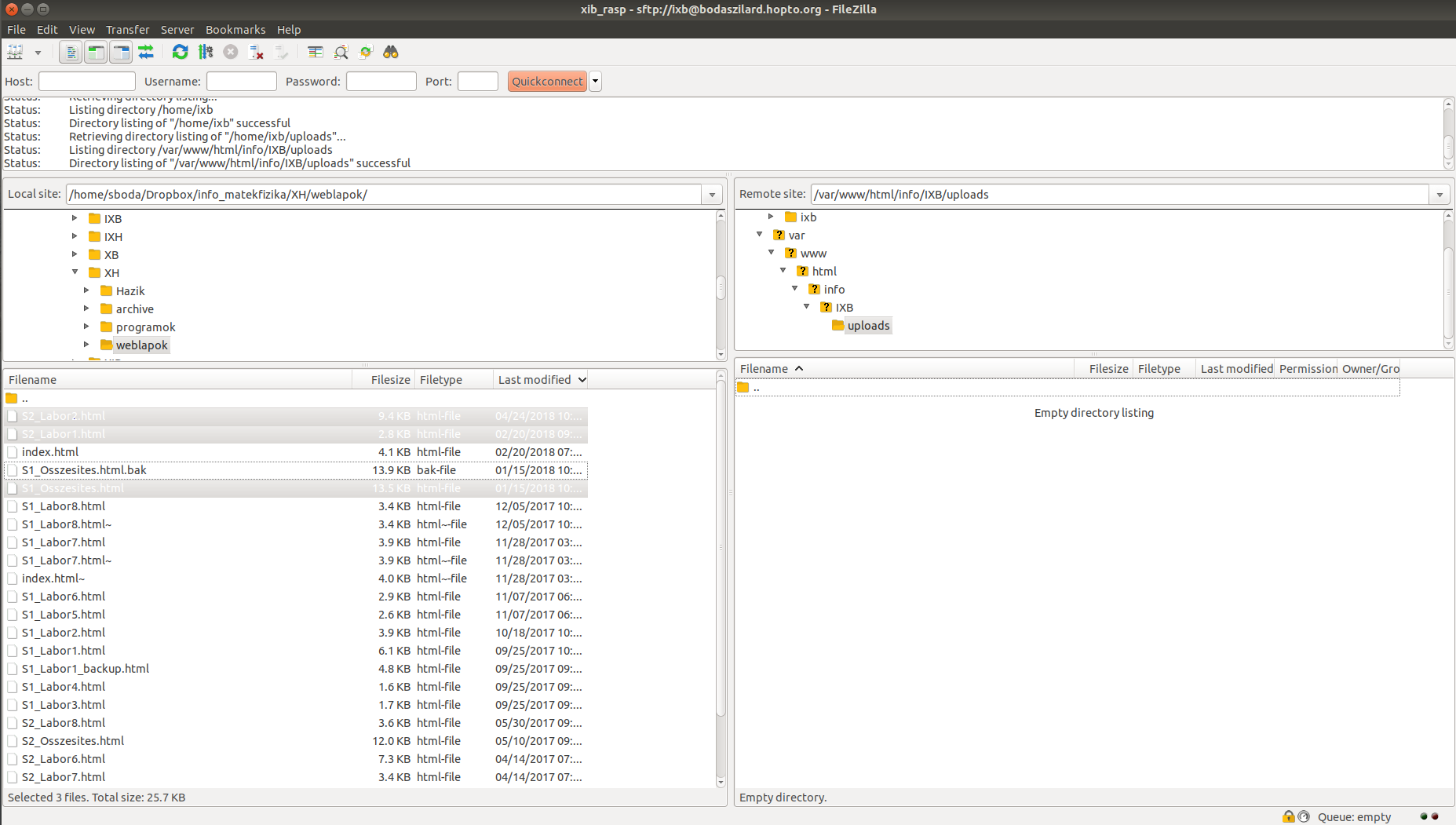Viewport: 1456px width, 825px height.
Task: Open Local site path dropdown
Action: tap(712, 195)
